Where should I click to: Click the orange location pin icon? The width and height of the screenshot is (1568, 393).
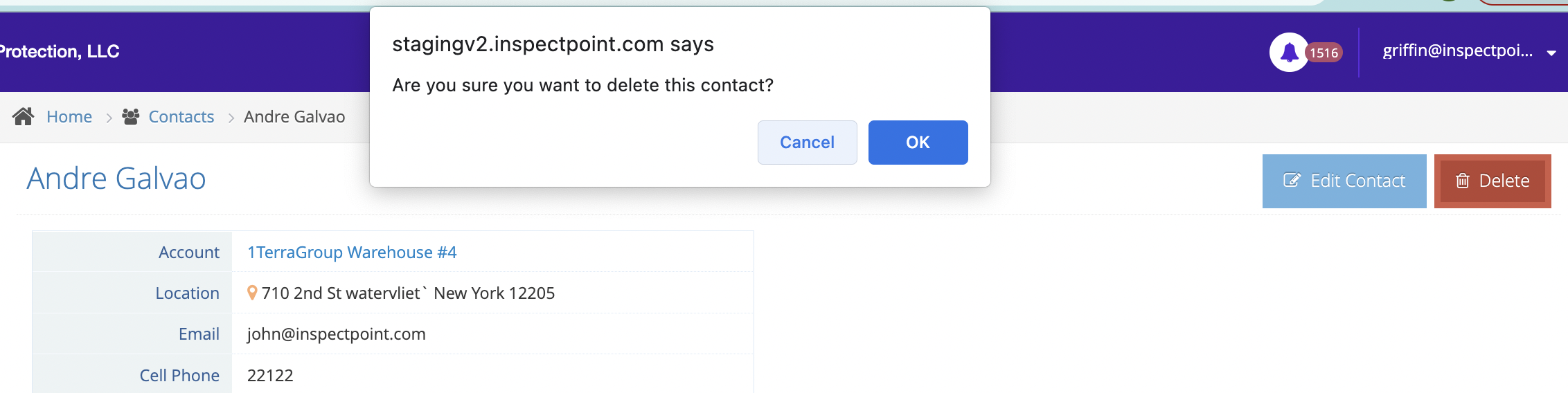tap(252, 293)
